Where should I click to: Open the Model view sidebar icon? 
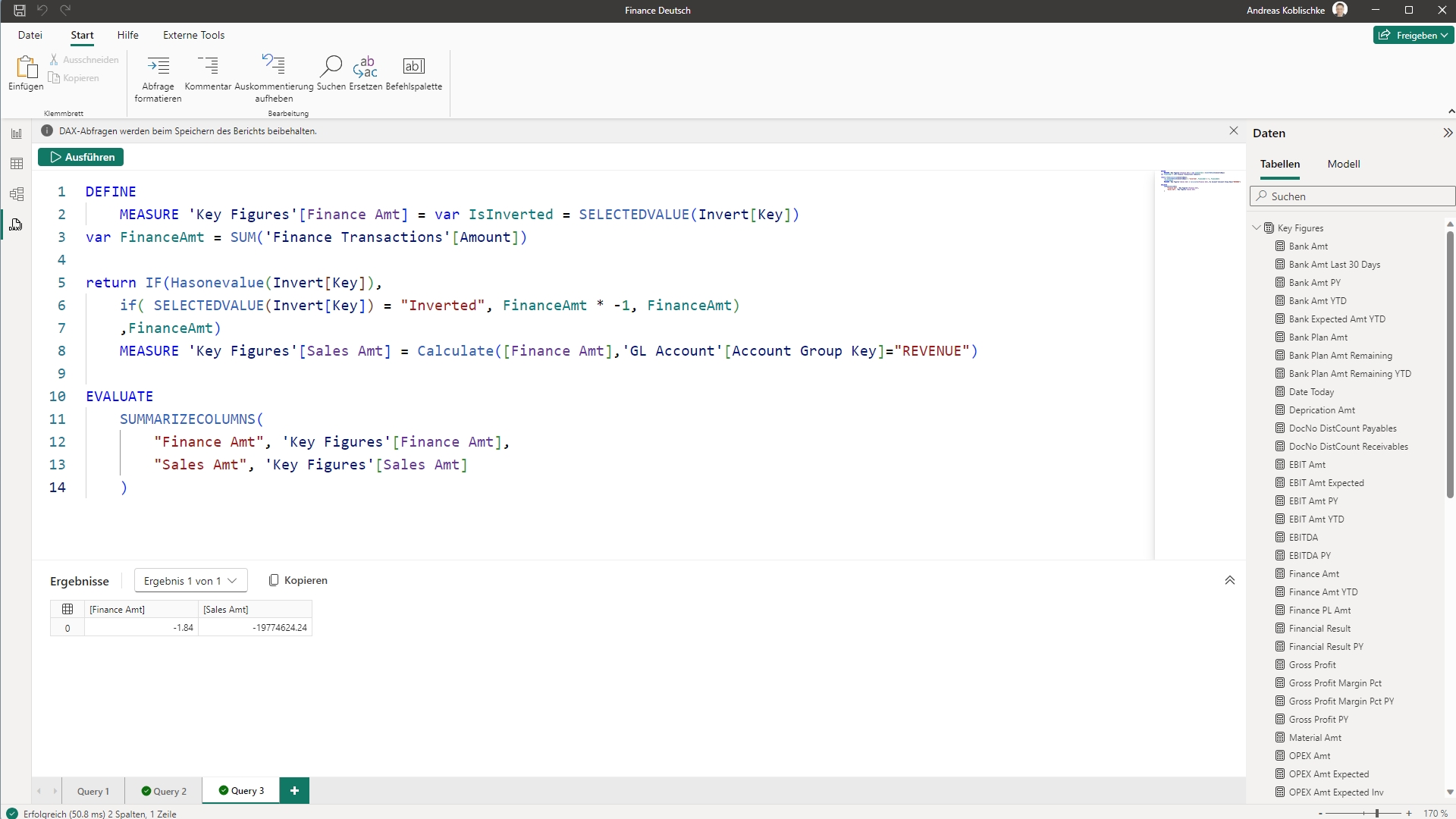(17, 194)
